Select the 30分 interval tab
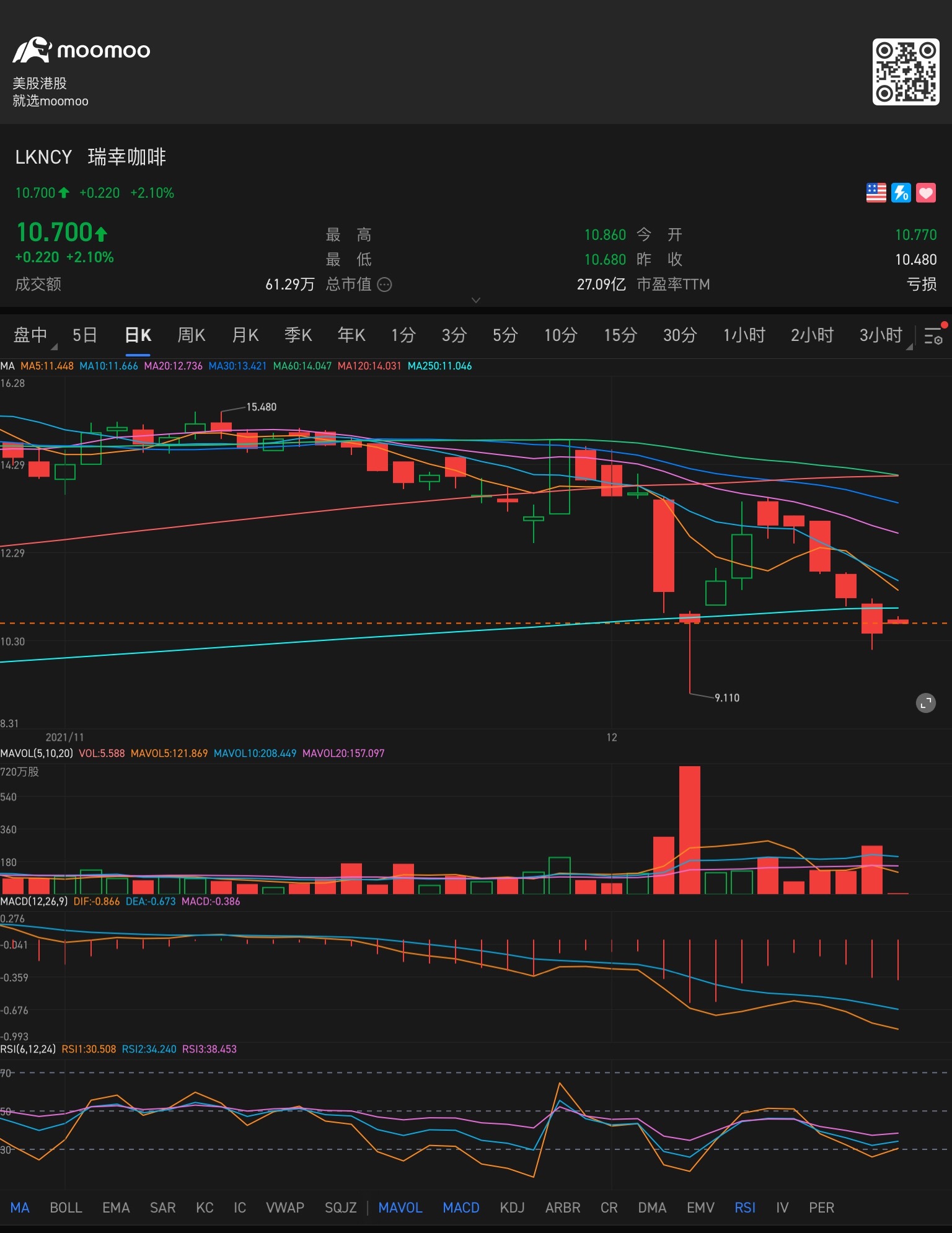This screenshot has width=952, height=1233. [680, 335]
